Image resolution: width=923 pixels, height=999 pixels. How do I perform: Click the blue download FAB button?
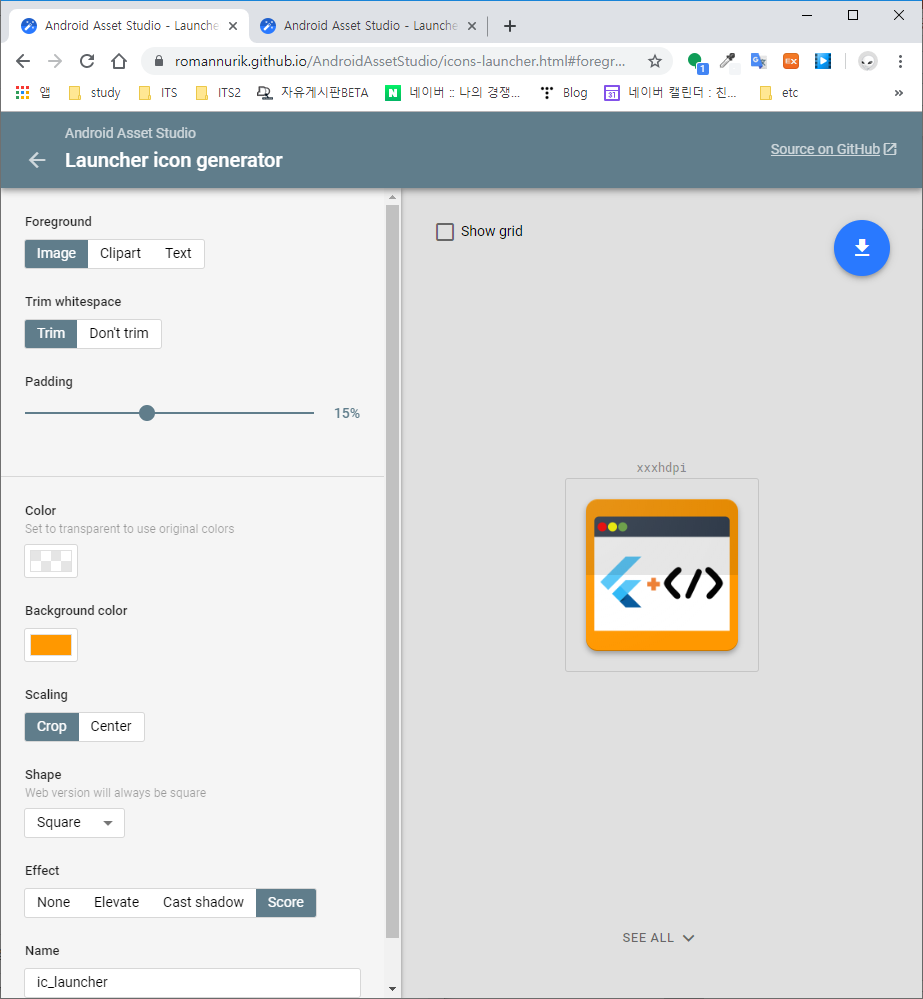click(x=861, y=248)
